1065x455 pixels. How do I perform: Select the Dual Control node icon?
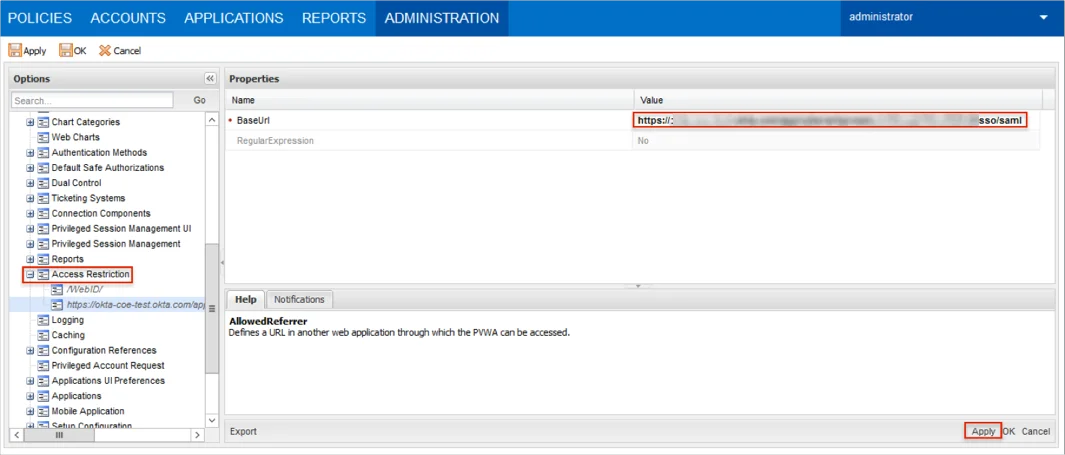pos(43,183)
